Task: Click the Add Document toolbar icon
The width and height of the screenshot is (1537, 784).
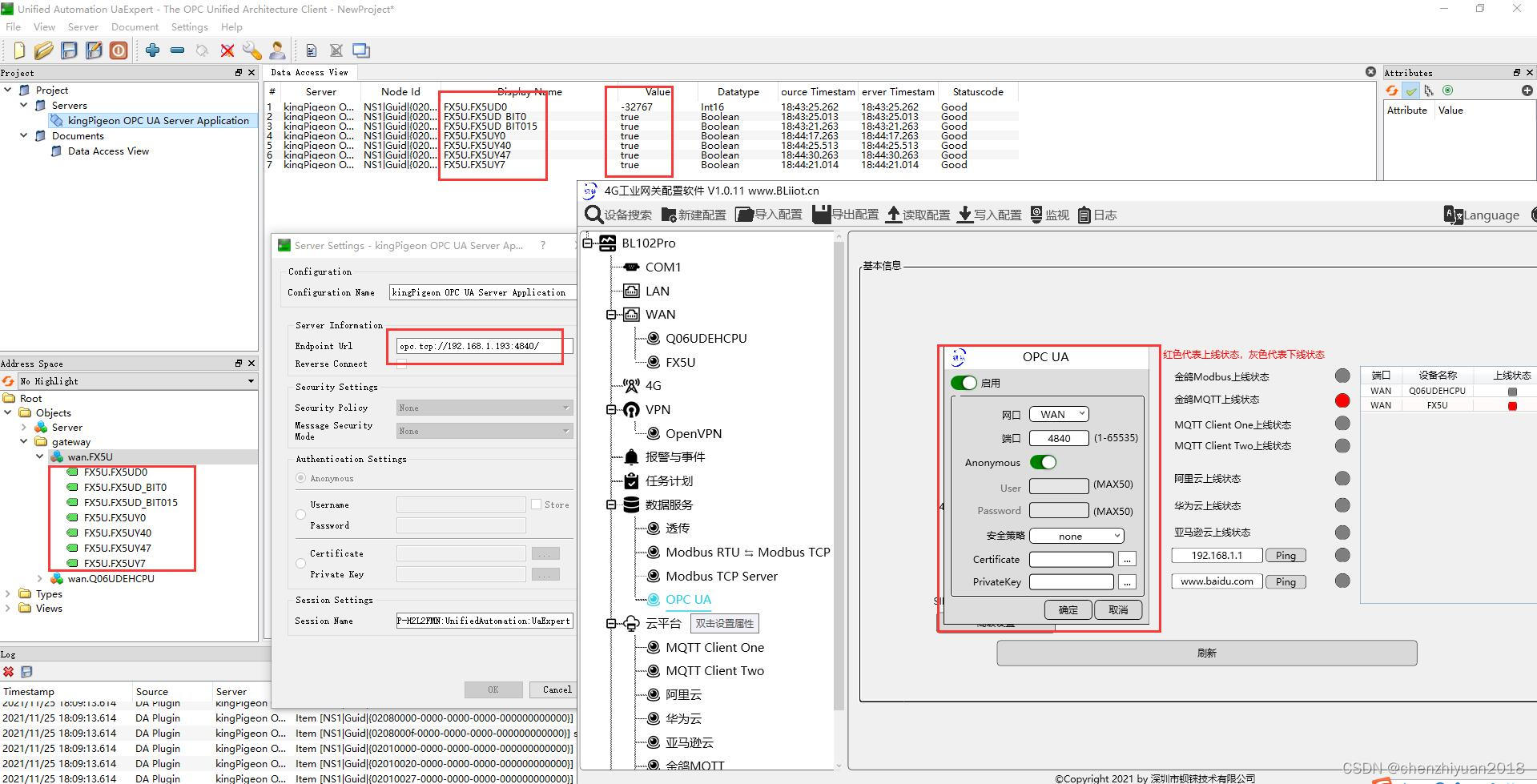Action: tap(312, 50)
